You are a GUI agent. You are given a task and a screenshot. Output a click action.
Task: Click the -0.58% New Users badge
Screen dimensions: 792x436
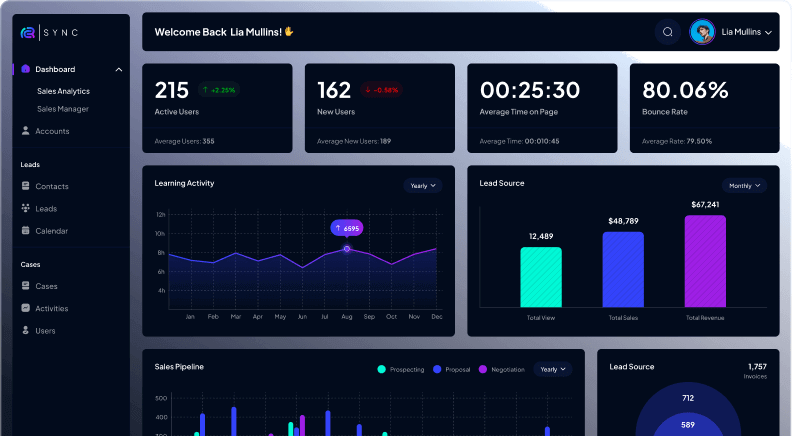click(x=381, y=90)
